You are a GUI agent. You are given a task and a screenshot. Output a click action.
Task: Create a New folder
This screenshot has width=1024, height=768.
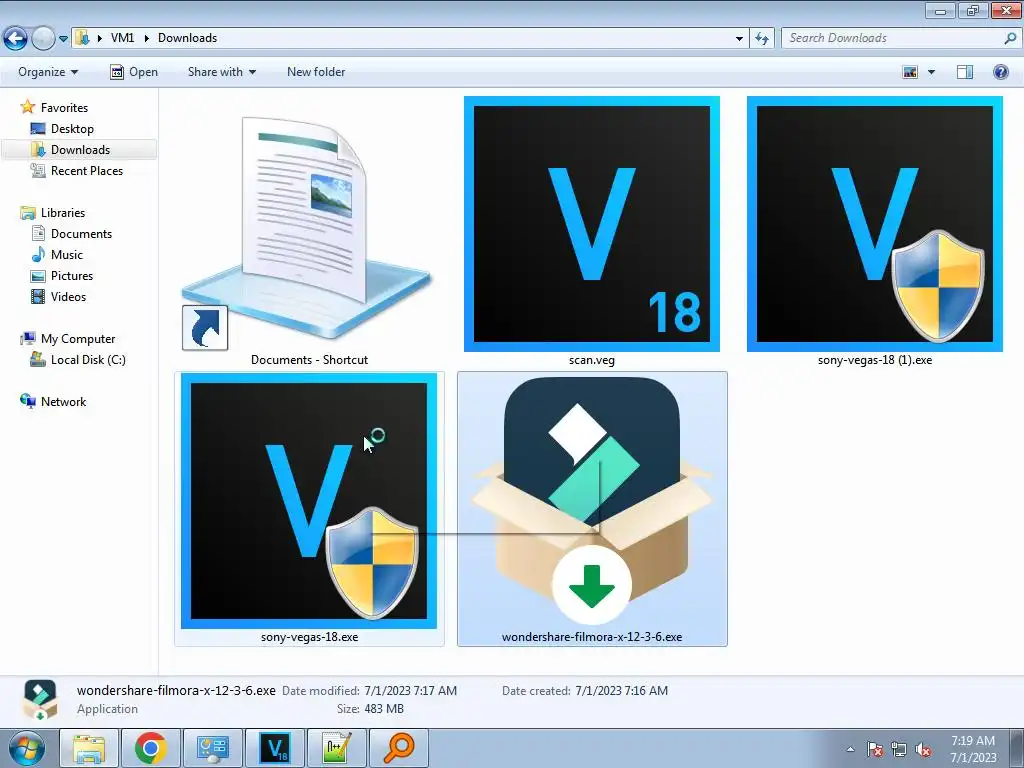tap(316, 72)
